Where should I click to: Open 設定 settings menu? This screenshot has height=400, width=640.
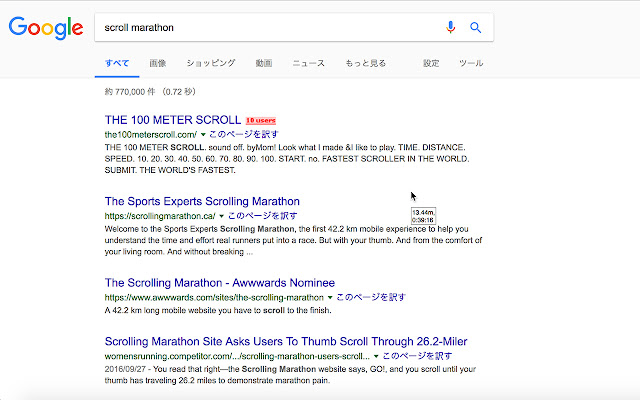(x=431, y=63)
